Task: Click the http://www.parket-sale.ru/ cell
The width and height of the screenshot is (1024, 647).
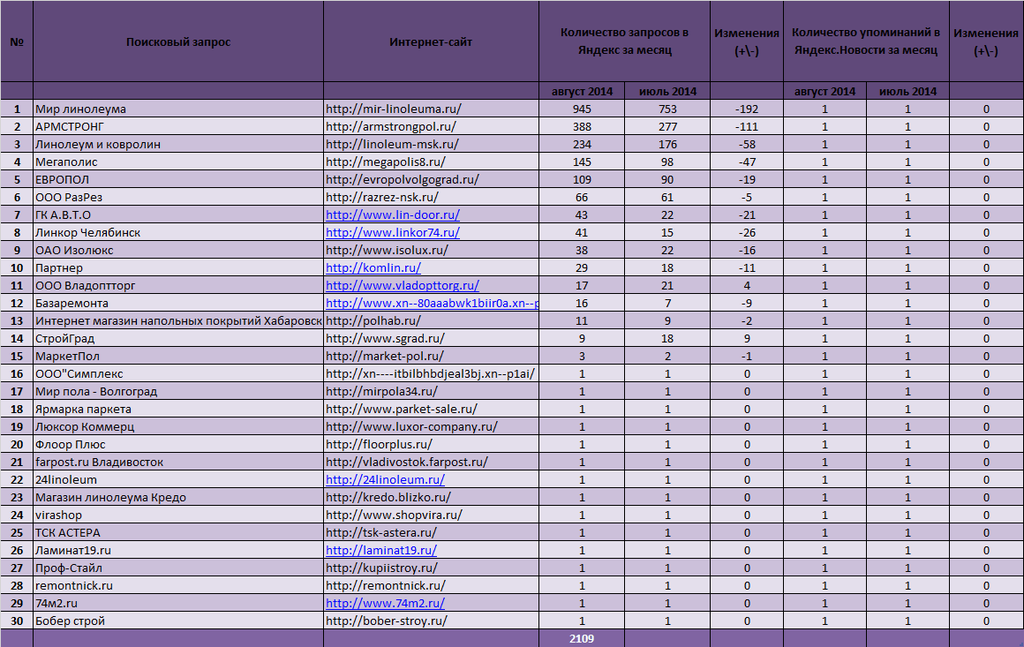Action: pos(431,409)
